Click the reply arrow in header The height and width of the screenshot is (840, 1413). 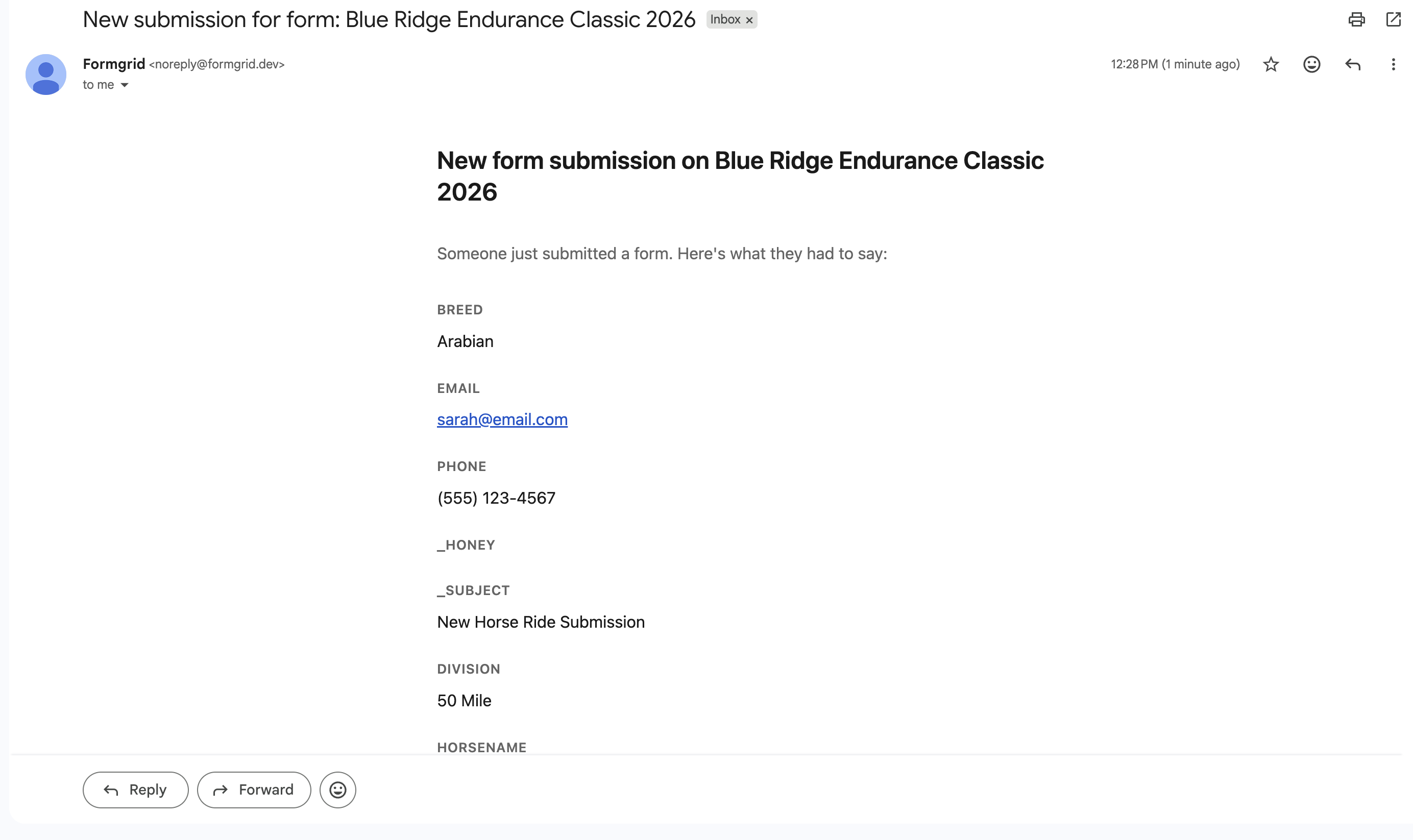(x=1352, y=64)
